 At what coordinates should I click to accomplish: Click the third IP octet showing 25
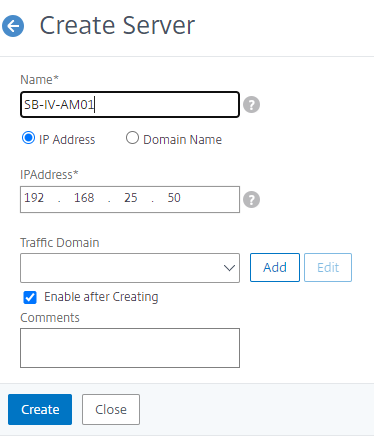click(x=131, y=198)
